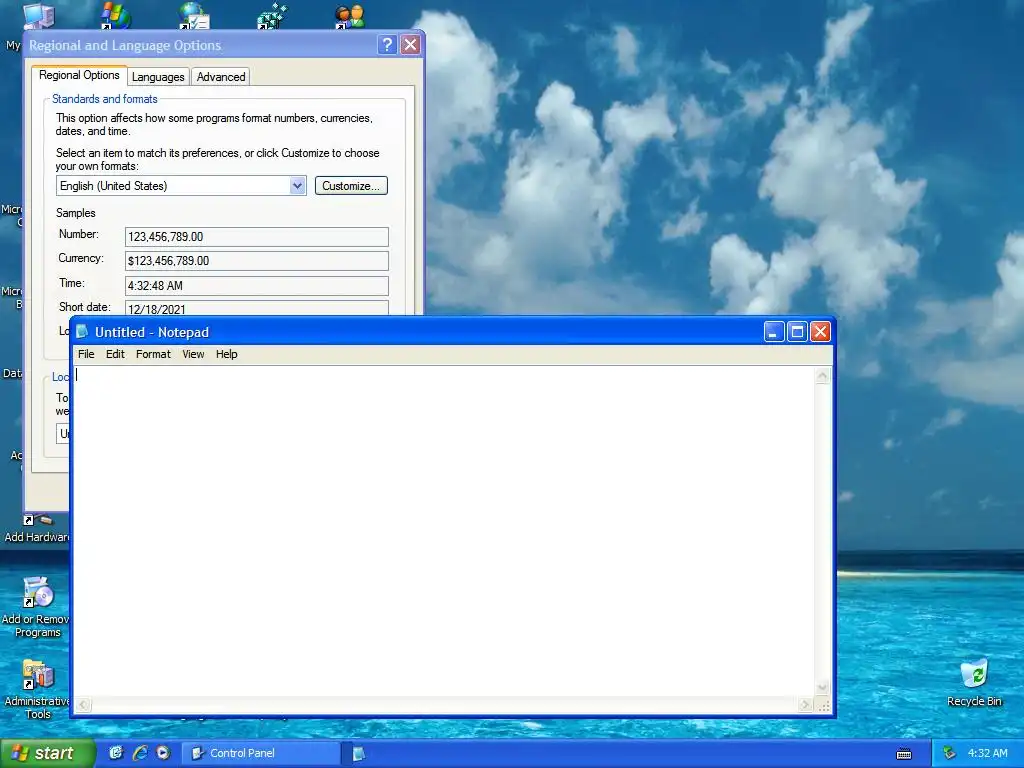
Task: Click the Safely Remove Hardware tray icon
Action: click(950, 753)
